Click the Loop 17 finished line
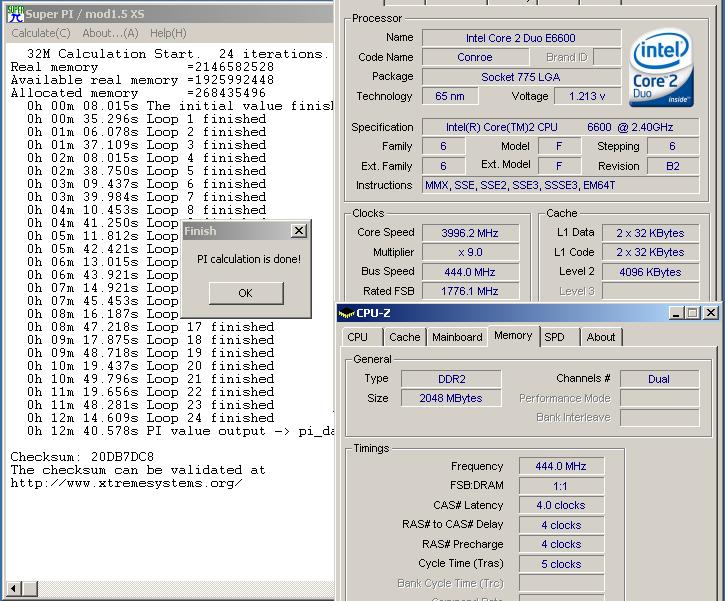 coord(151,327)
